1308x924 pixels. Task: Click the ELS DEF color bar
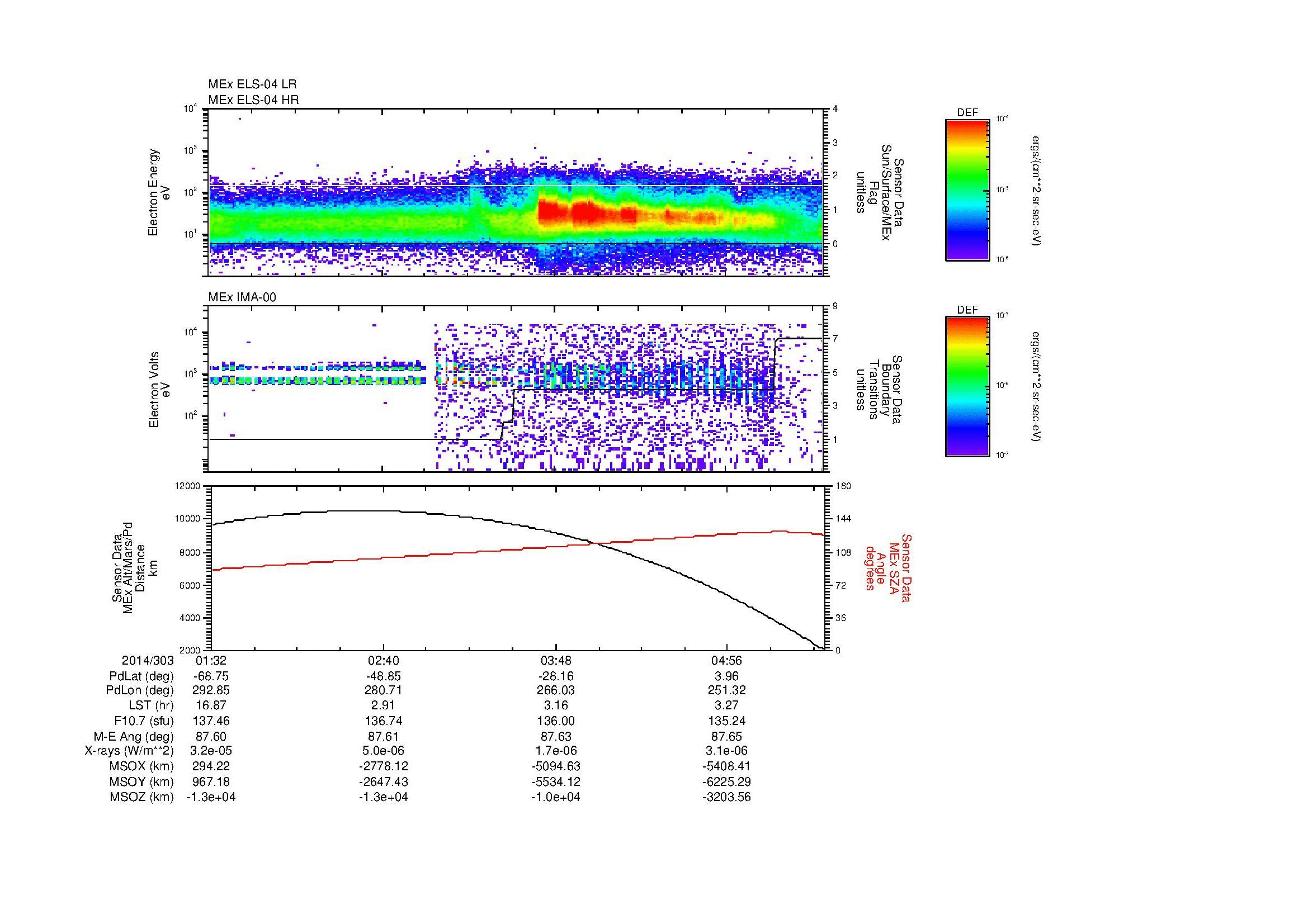click(x=967, y=189)
